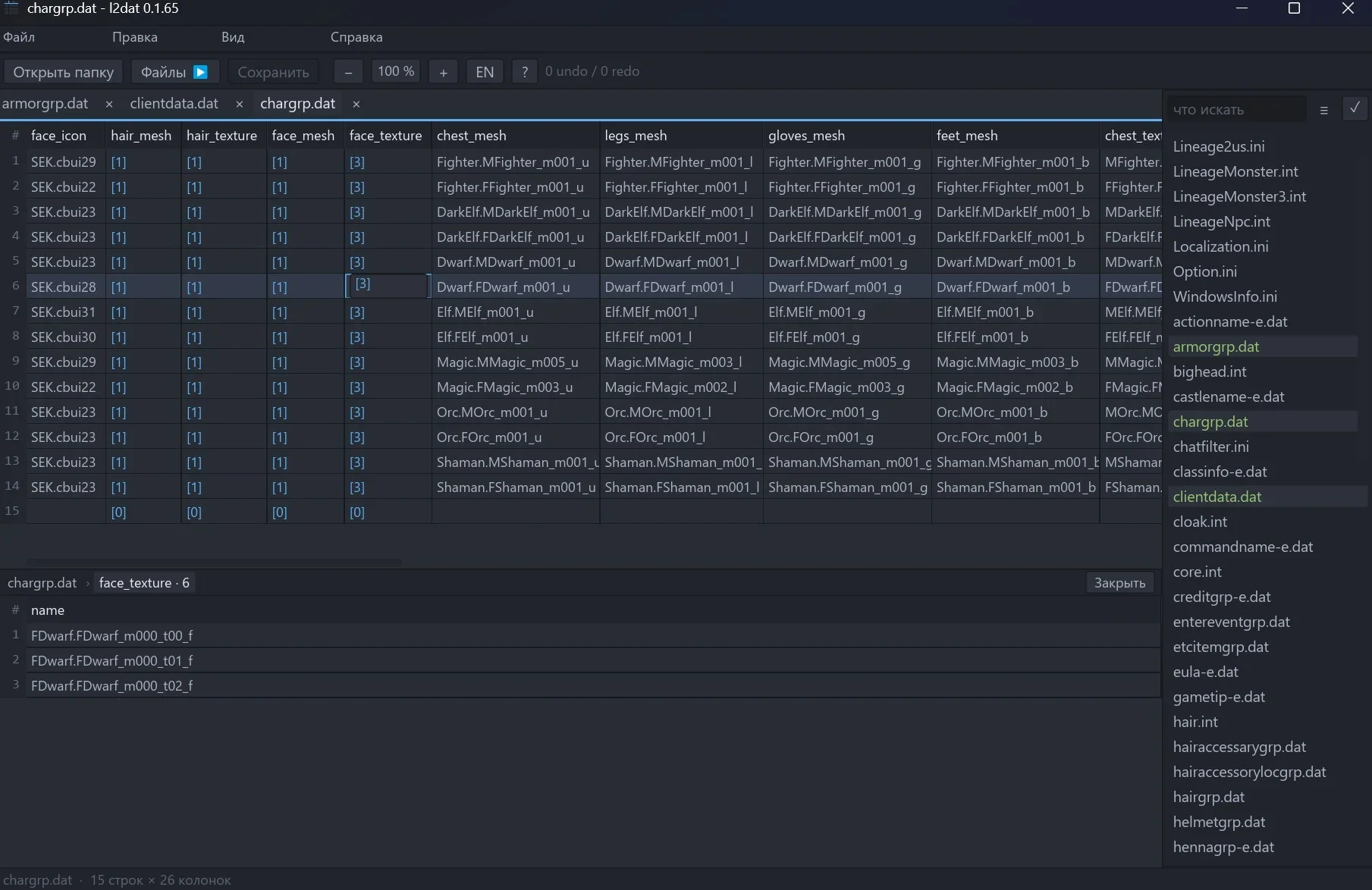Select the FDwarf.FDwarf_m000_t01_f name row
This screenshot has height=890, width=1372.
(593, 660)
